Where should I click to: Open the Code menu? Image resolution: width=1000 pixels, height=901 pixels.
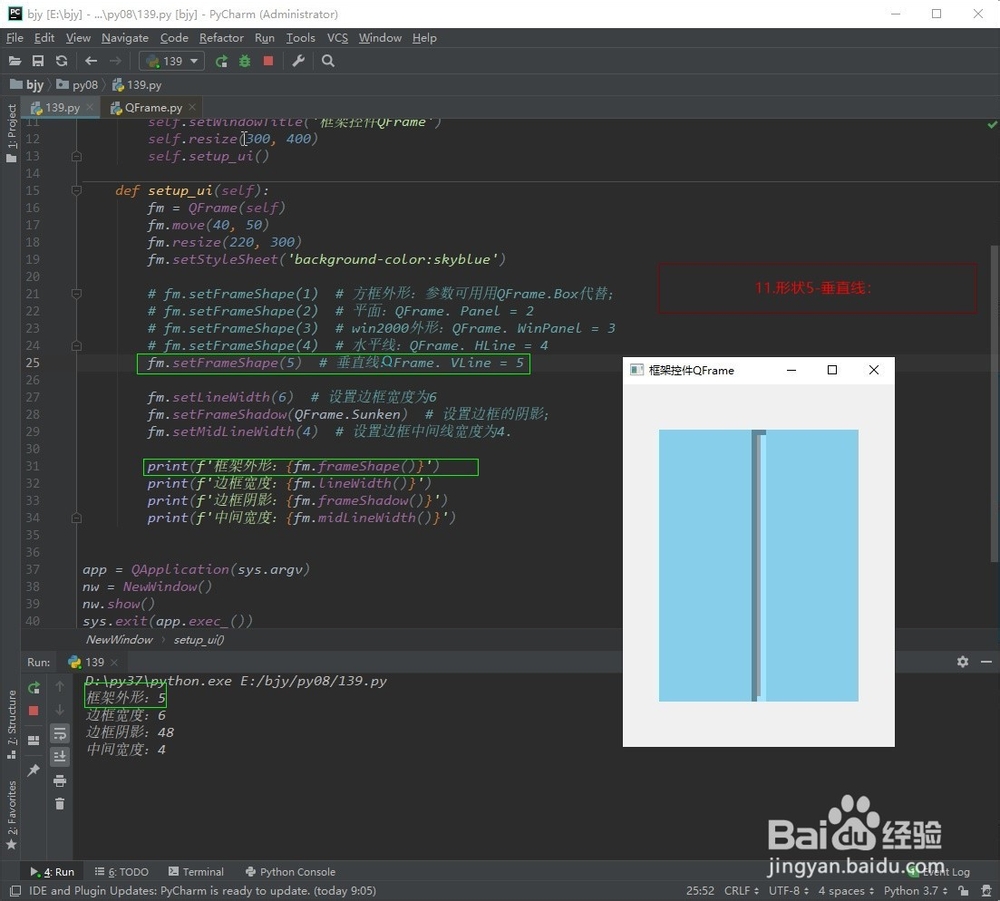click(x=174, y=38)
